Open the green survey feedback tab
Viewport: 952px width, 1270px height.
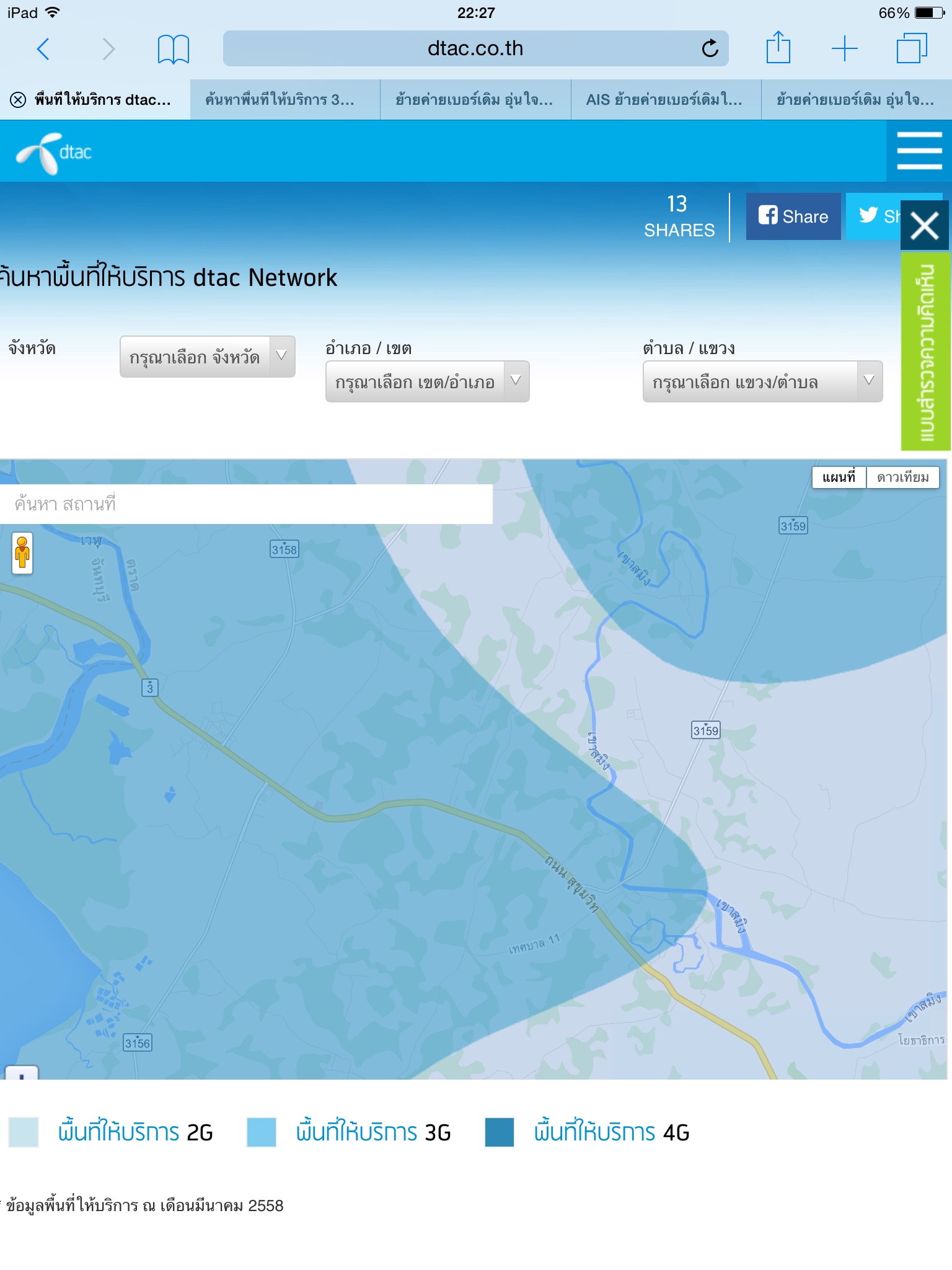point(926,351)
